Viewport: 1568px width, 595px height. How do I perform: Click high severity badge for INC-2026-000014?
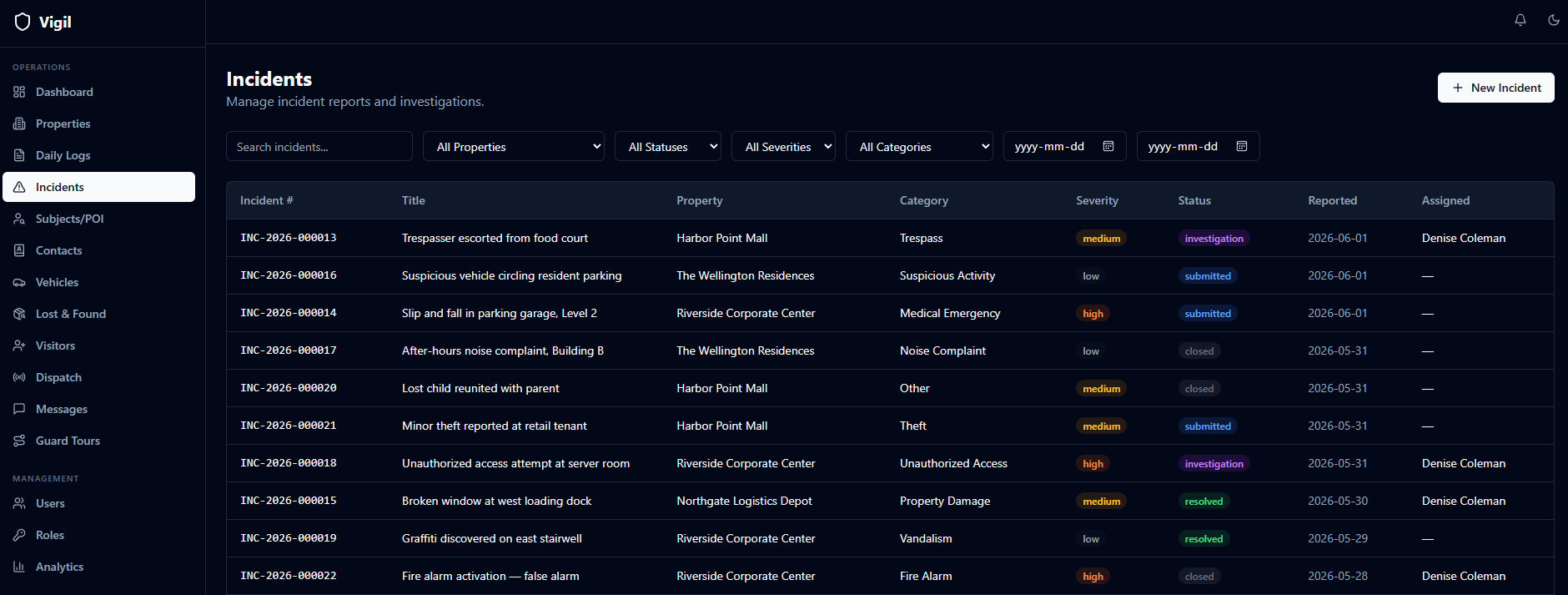point(1093,314)
